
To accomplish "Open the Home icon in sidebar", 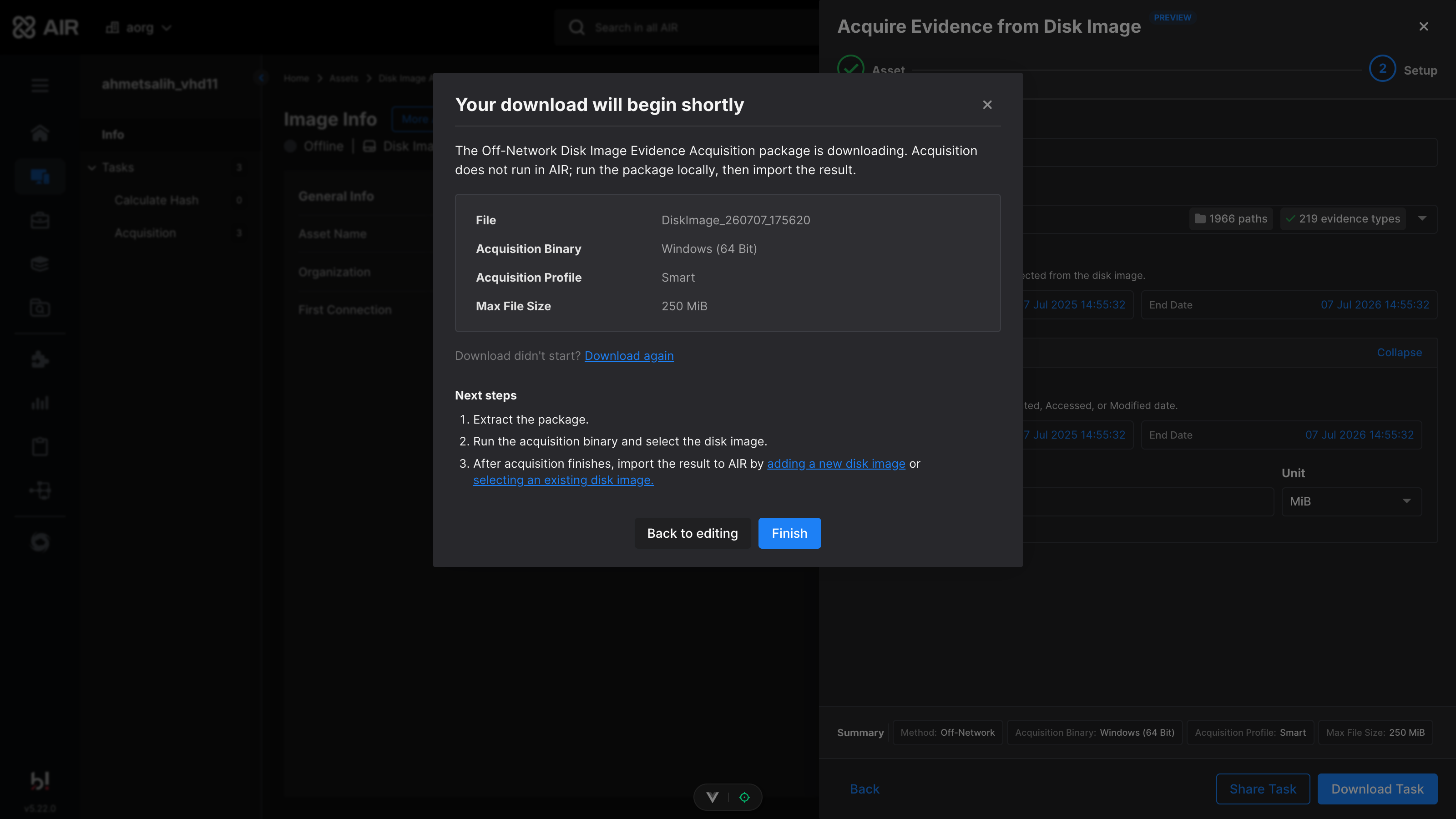I will (x=40, y=133).
